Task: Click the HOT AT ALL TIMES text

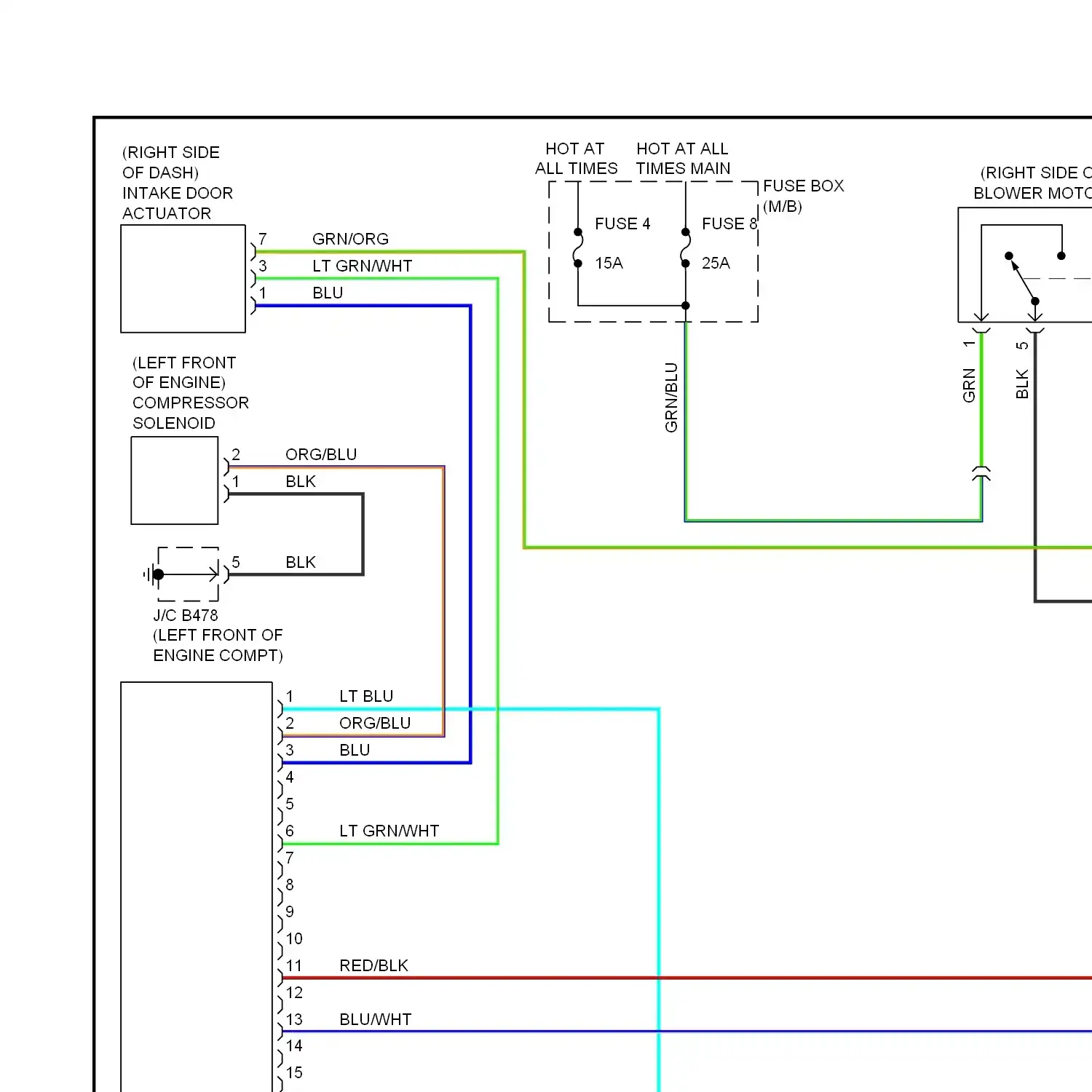Action: coord(576,159)
